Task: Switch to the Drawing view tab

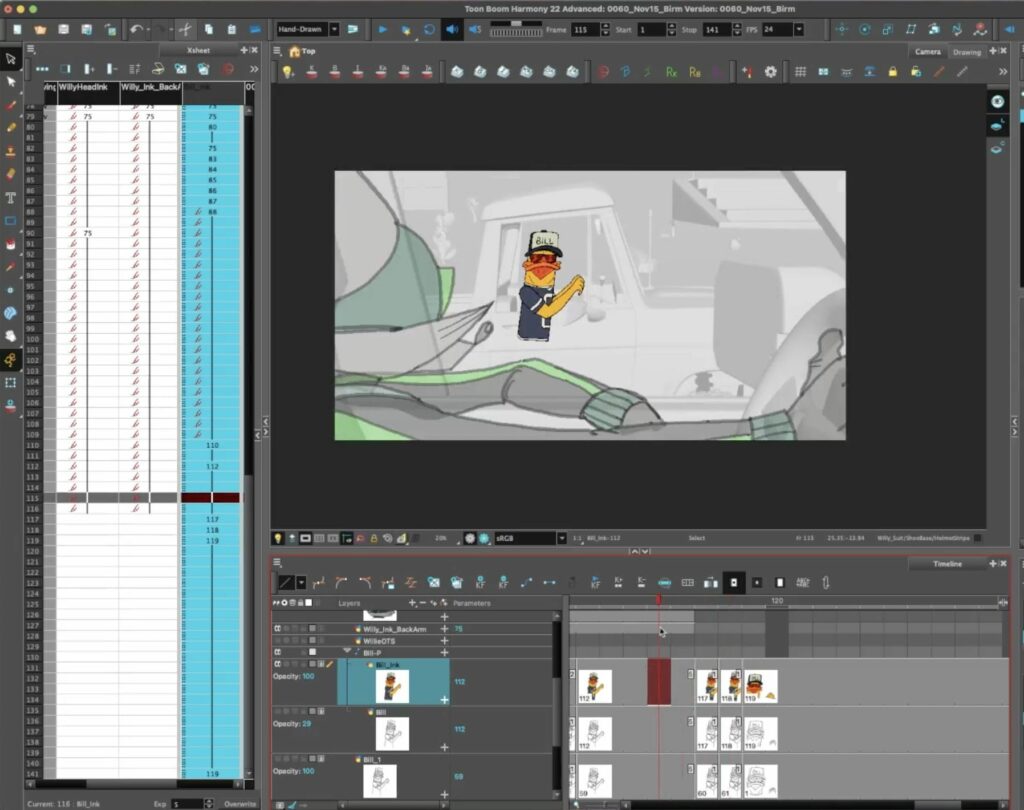Action: click(967, 52)
